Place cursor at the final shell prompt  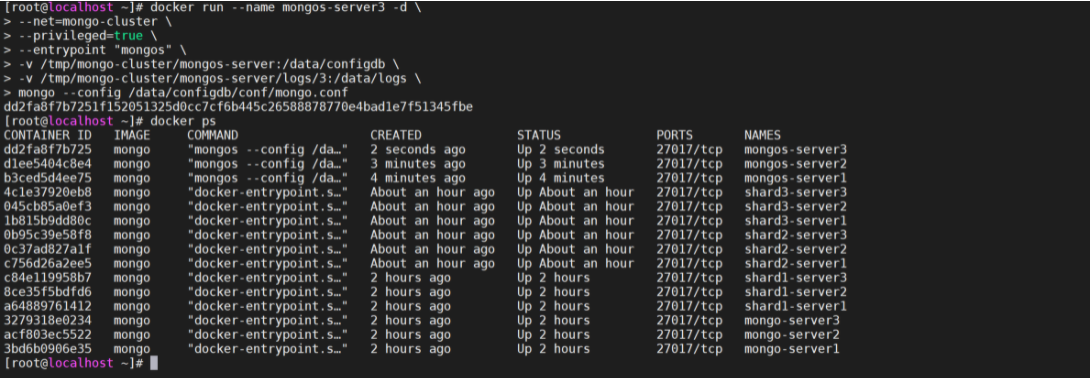tap(154, 363)
